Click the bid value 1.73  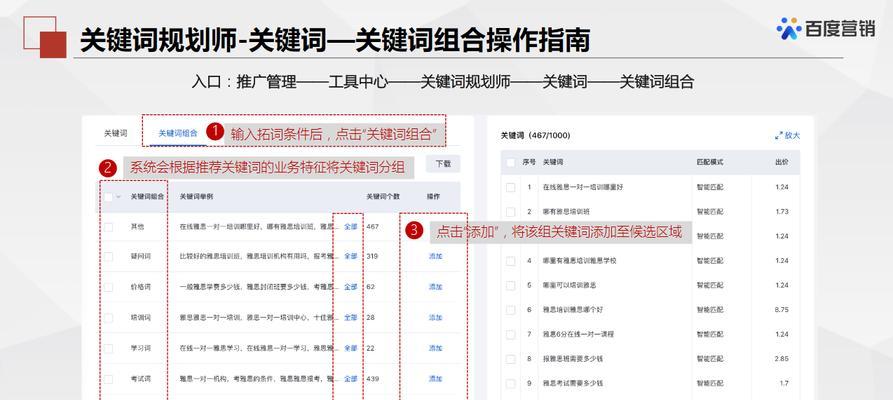point(781,211)
